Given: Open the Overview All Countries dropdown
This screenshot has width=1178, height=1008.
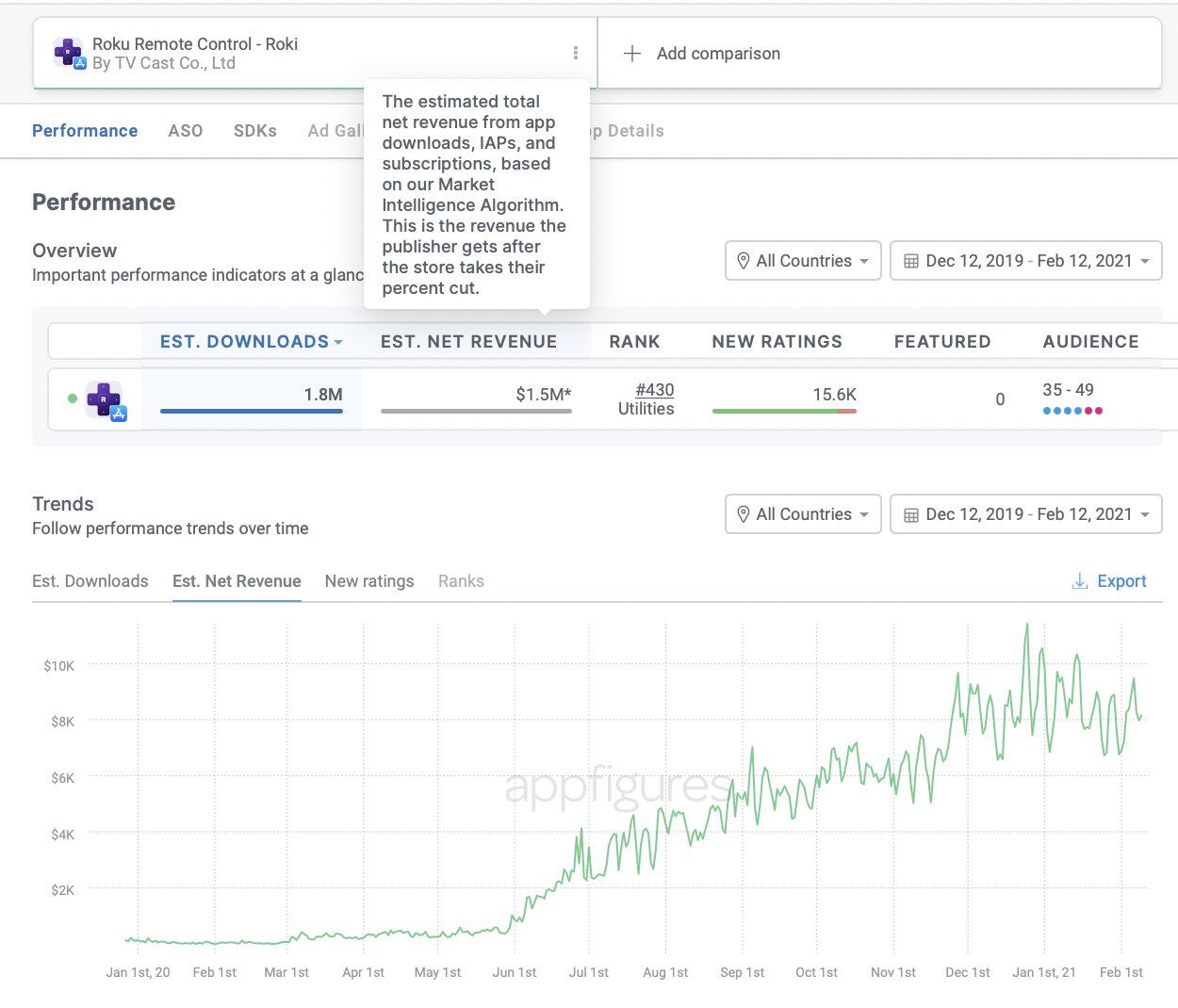Looking at the screenshot, I should pos(803,261).
